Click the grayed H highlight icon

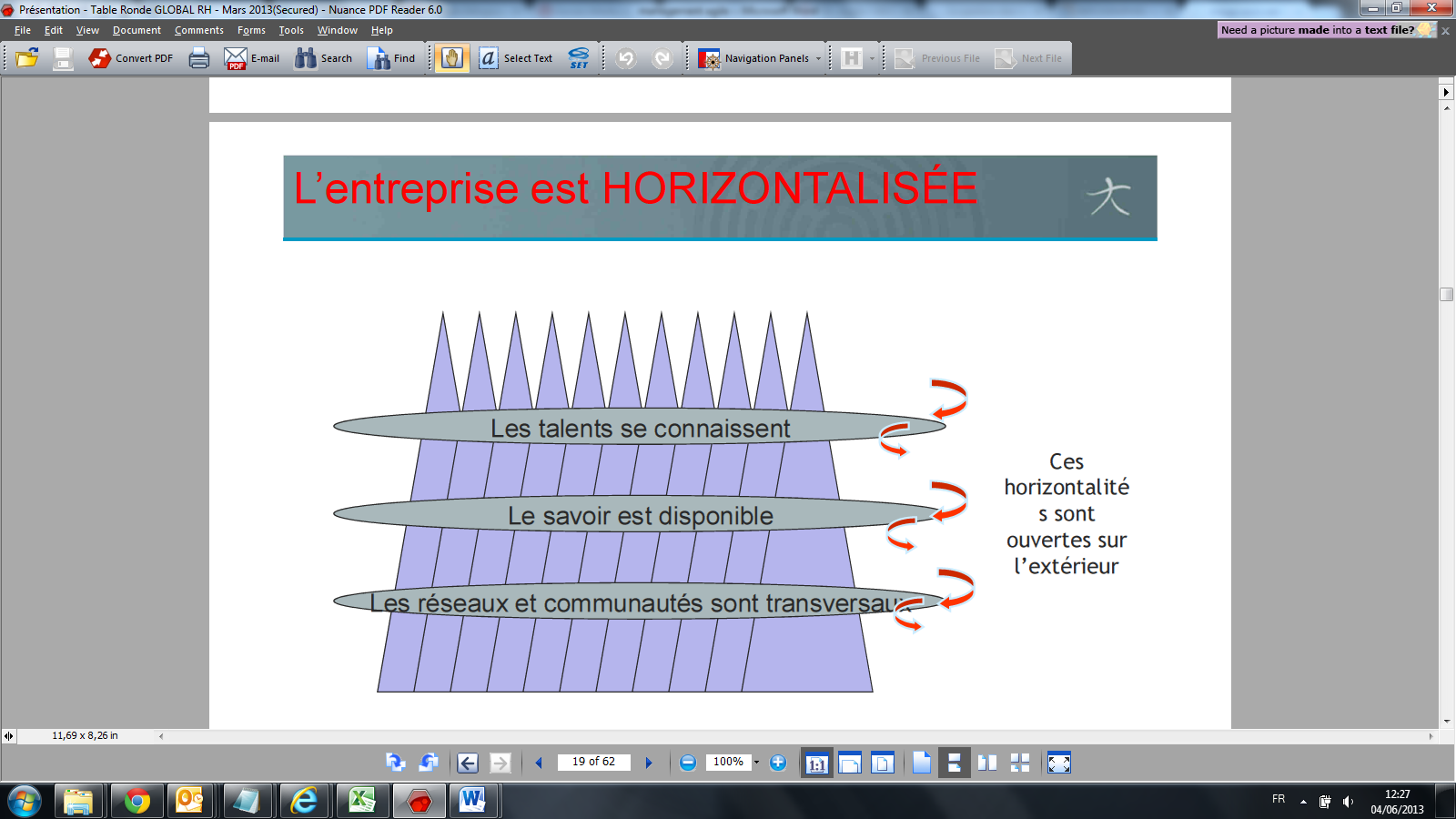tap(852, 58)
